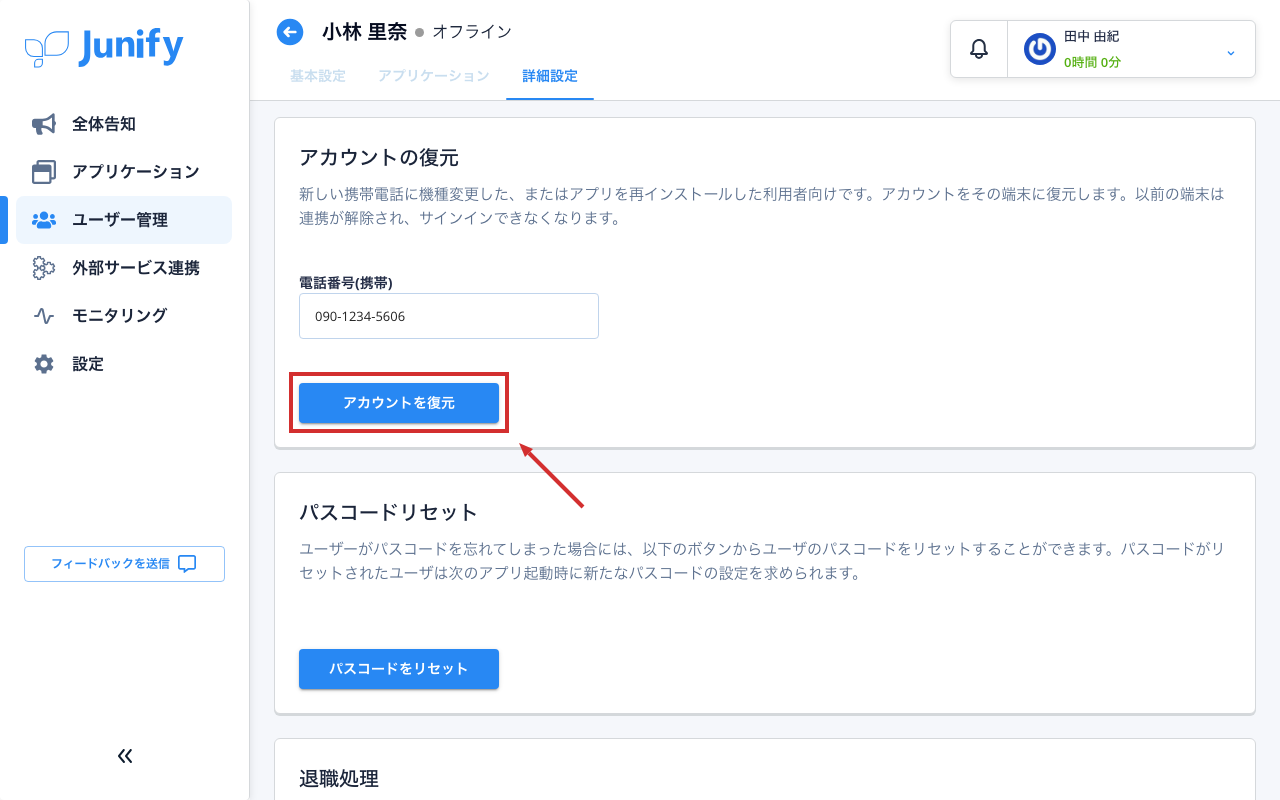Open アプリケーション in the sidebar menu
The width and height of the screenshot is (1280, 800).
pos(124,172)
